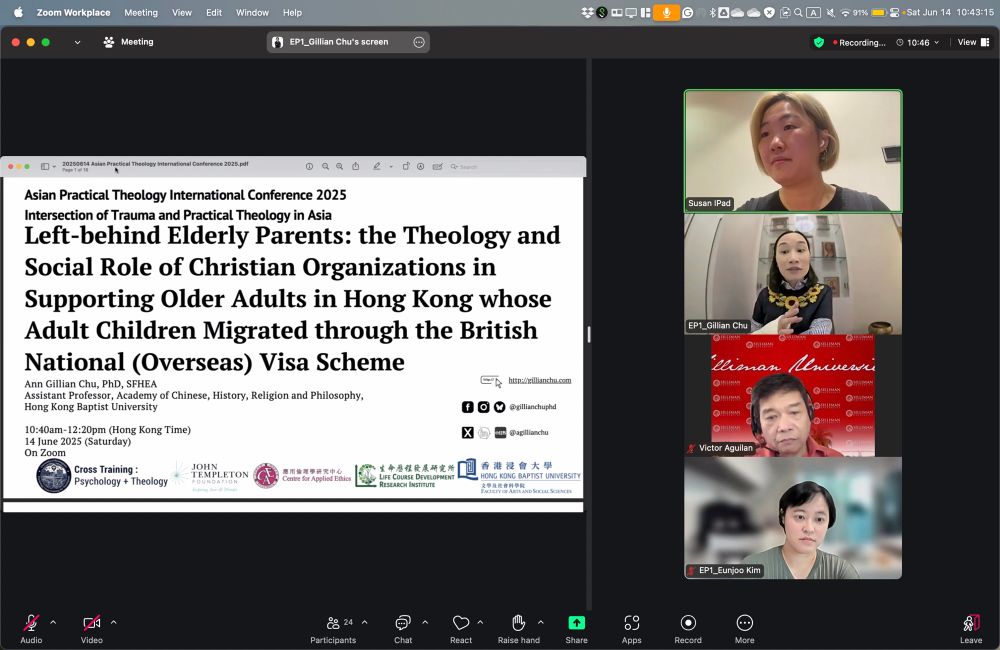Open the Chat panel

(403, 629)
